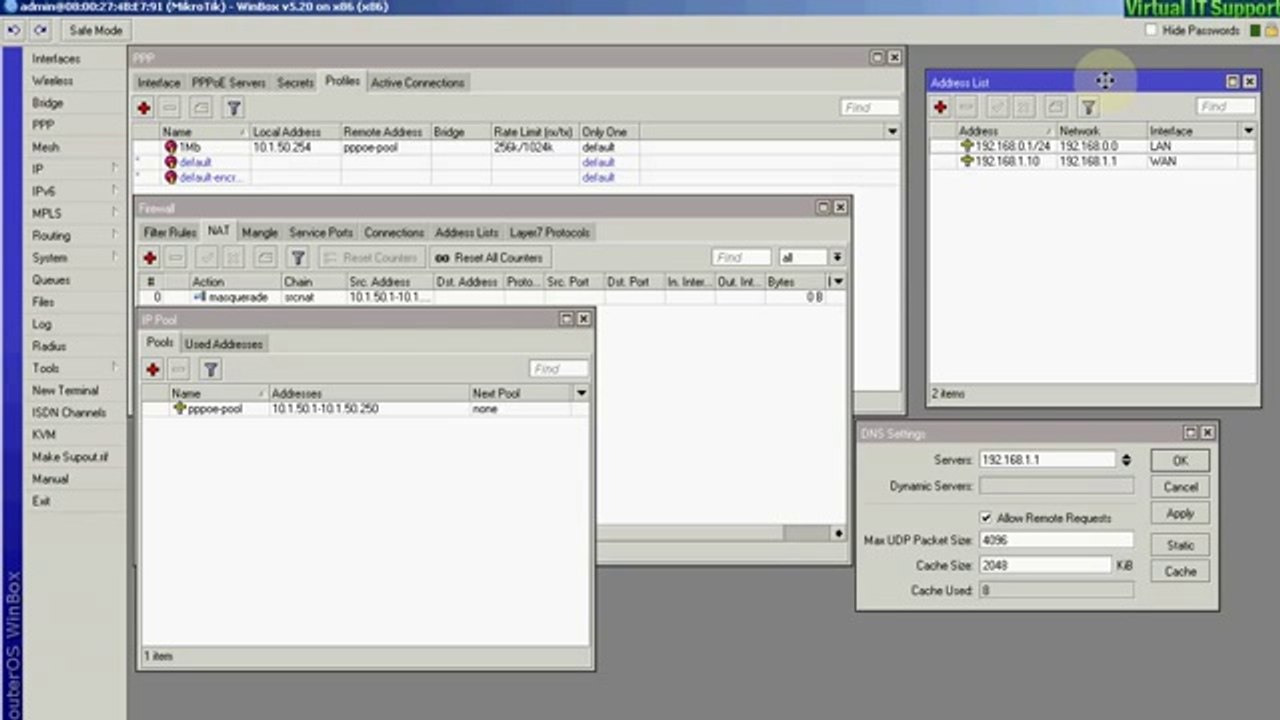This screenshot has height=720, width=1280.
Task: Open Used Addresses tab in IP Pool
Action: (224, 344)
